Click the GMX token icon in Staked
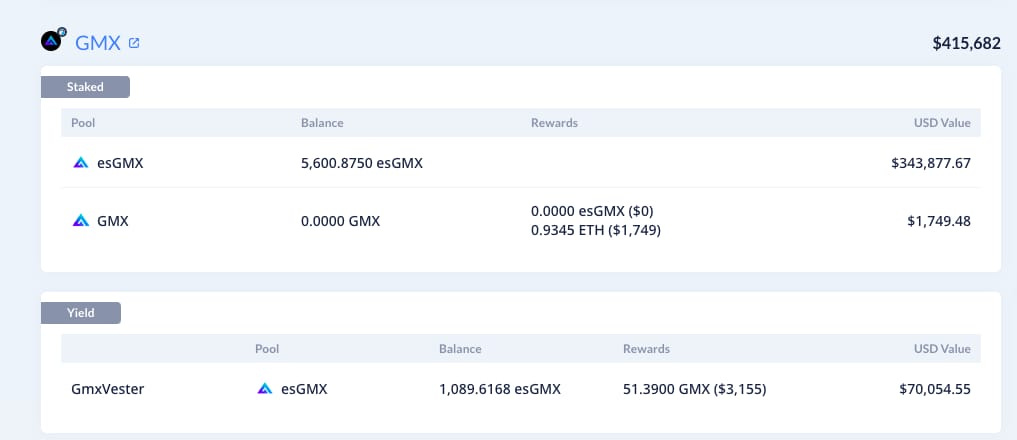Viewport: 1017px width, 440px height. tap(80, 221)
